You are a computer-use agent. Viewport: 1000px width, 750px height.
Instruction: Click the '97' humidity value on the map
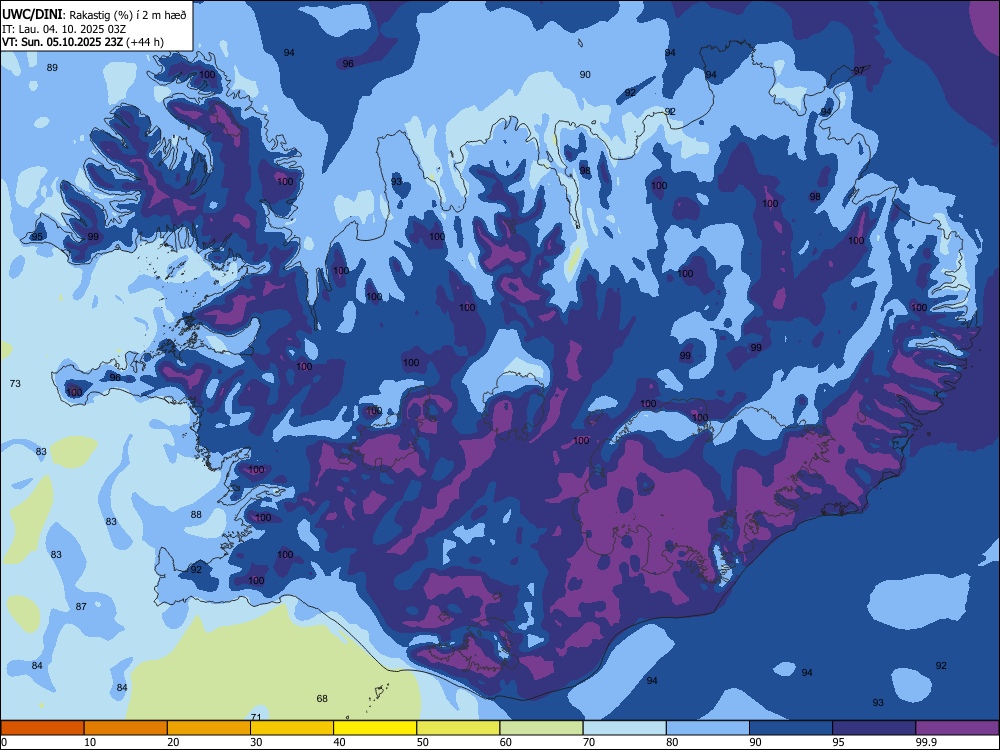[859, 70]
